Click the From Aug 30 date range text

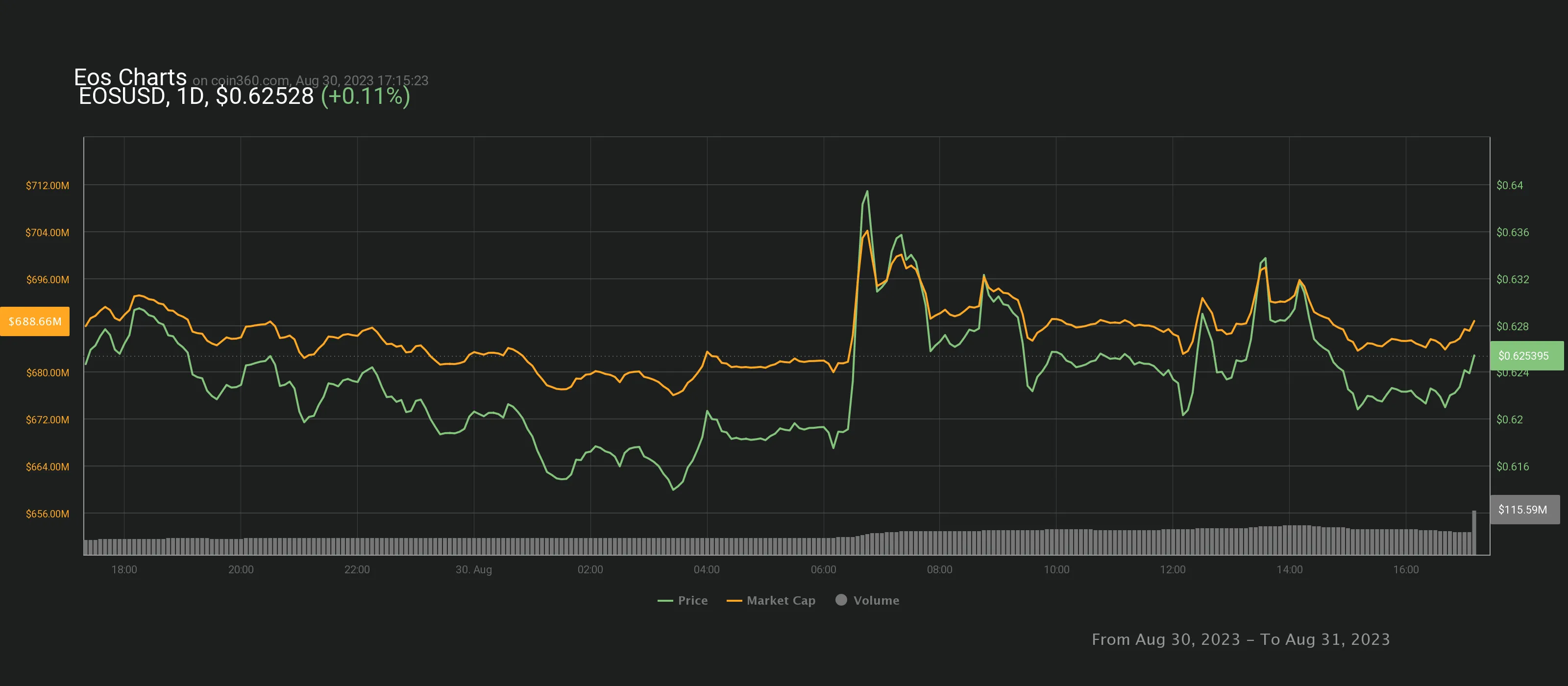[x=1240, y=639]
